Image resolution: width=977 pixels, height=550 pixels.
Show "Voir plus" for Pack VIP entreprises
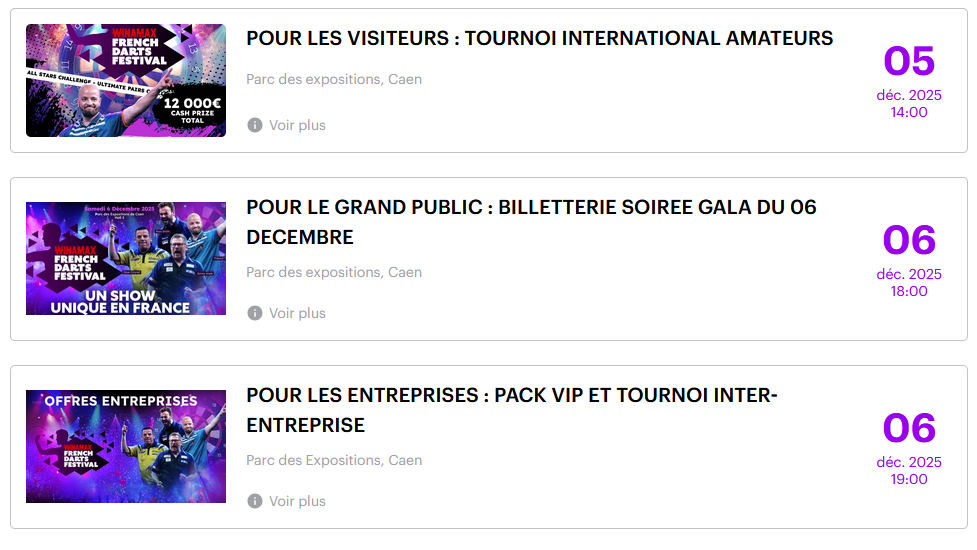tap(297, 501)
